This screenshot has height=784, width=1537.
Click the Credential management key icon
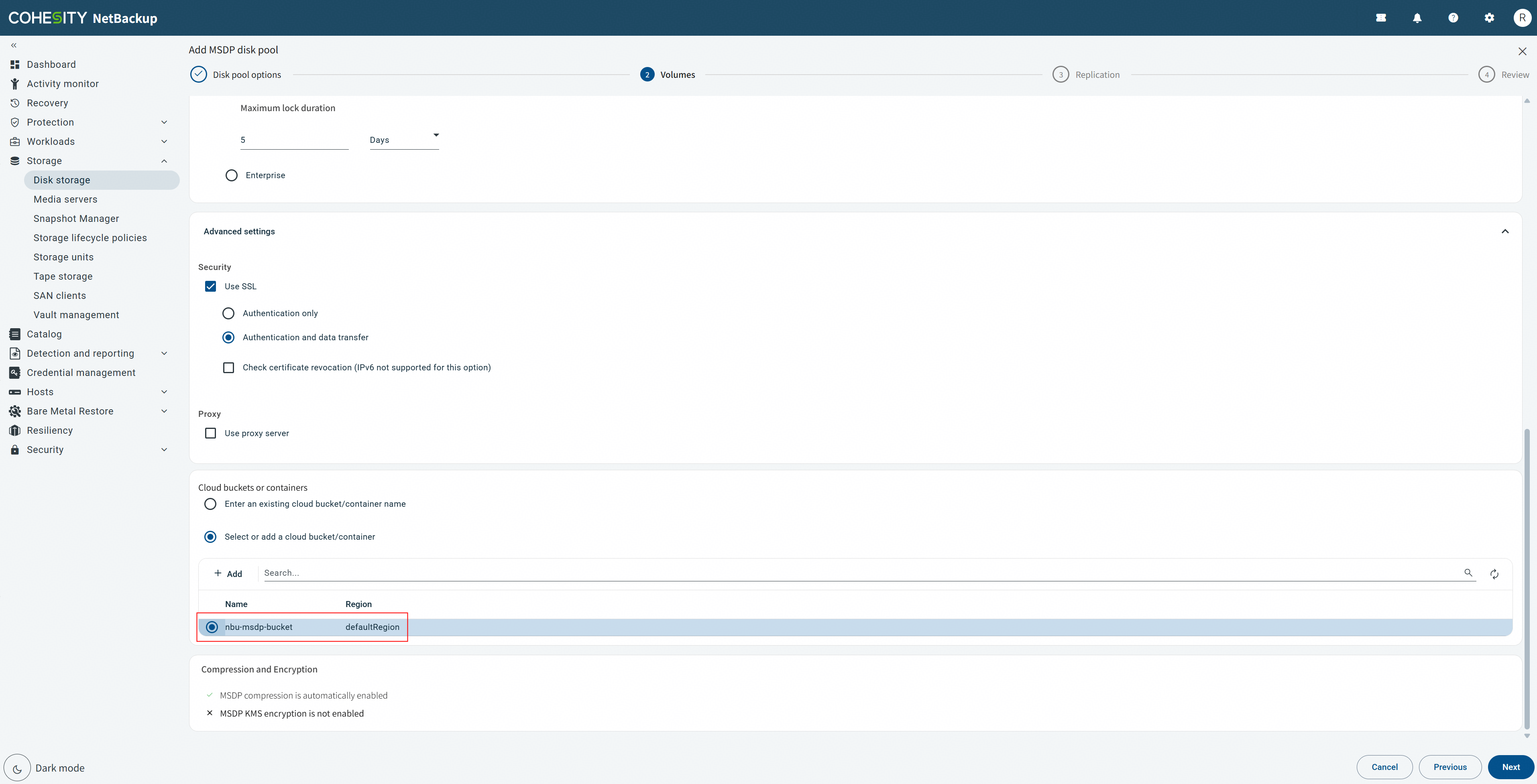coord(15,373)
